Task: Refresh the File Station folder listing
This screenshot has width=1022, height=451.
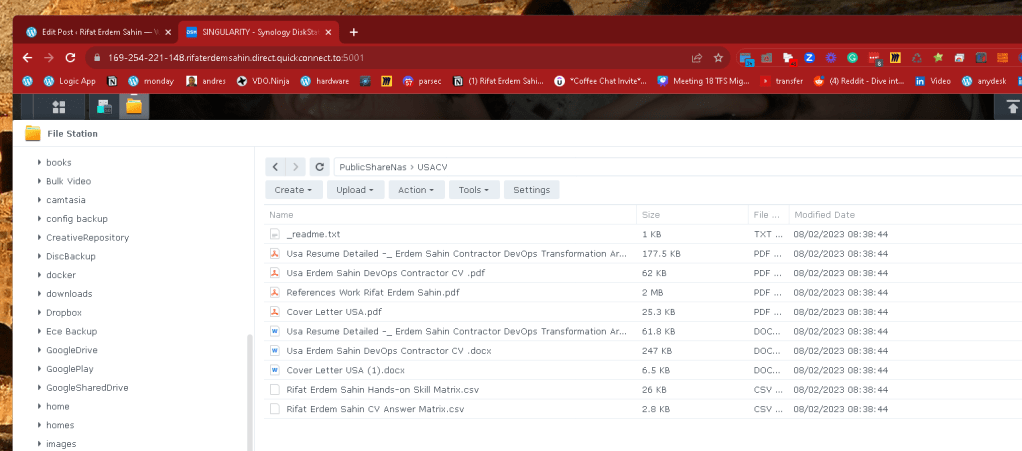Action: click(319, 167)
